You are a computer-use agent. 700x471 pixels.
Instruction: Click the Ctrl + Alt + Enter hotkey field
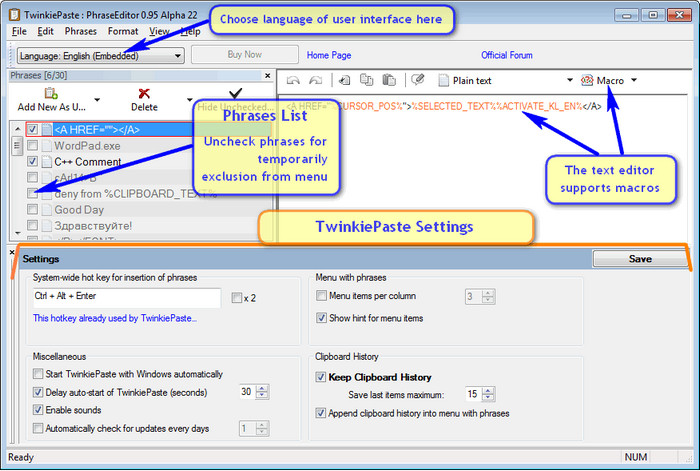coord(127,298)
